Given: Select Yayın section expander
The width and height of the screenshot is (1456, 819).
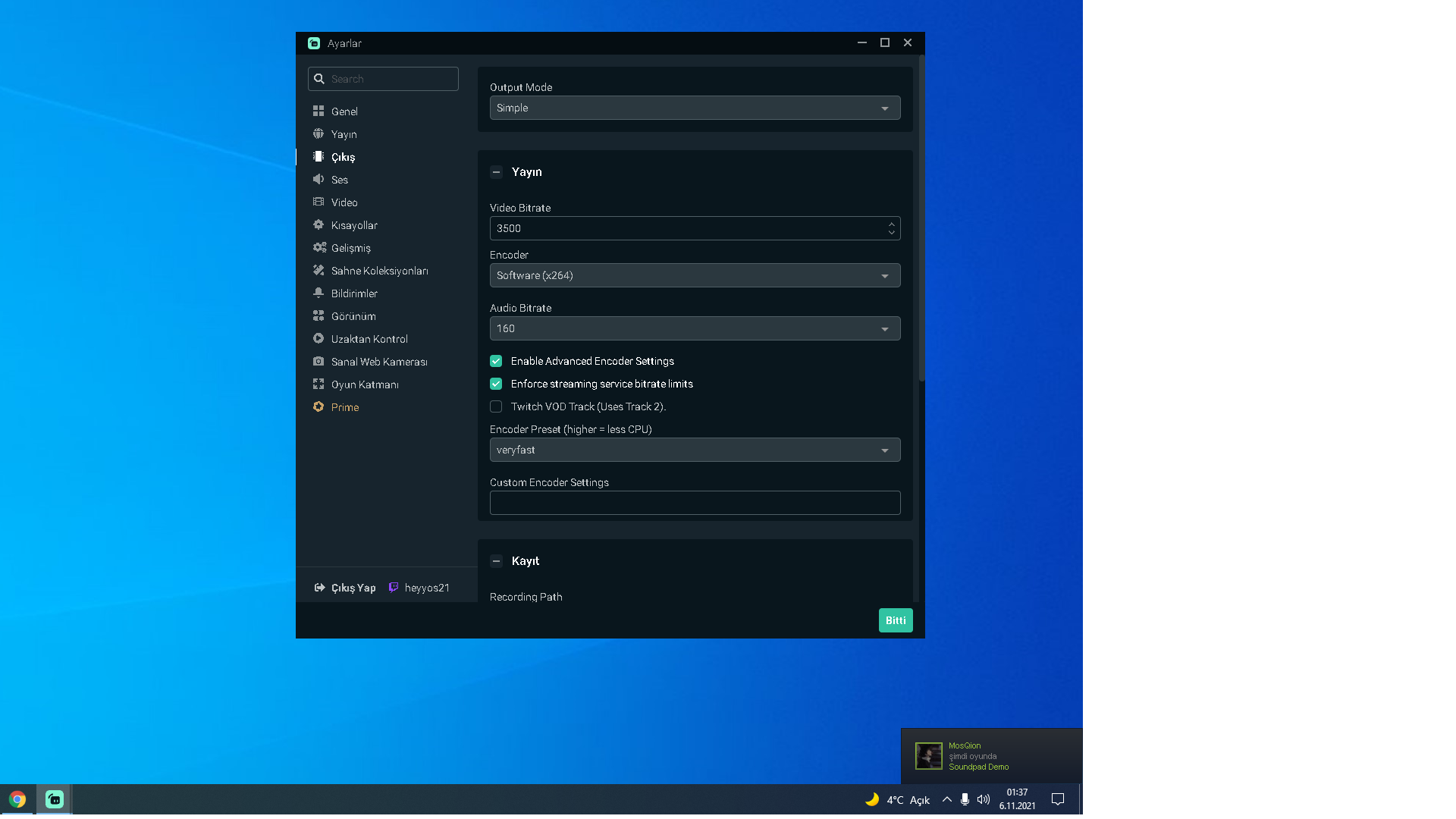Looking at the screenshot, I should [497, 172].
